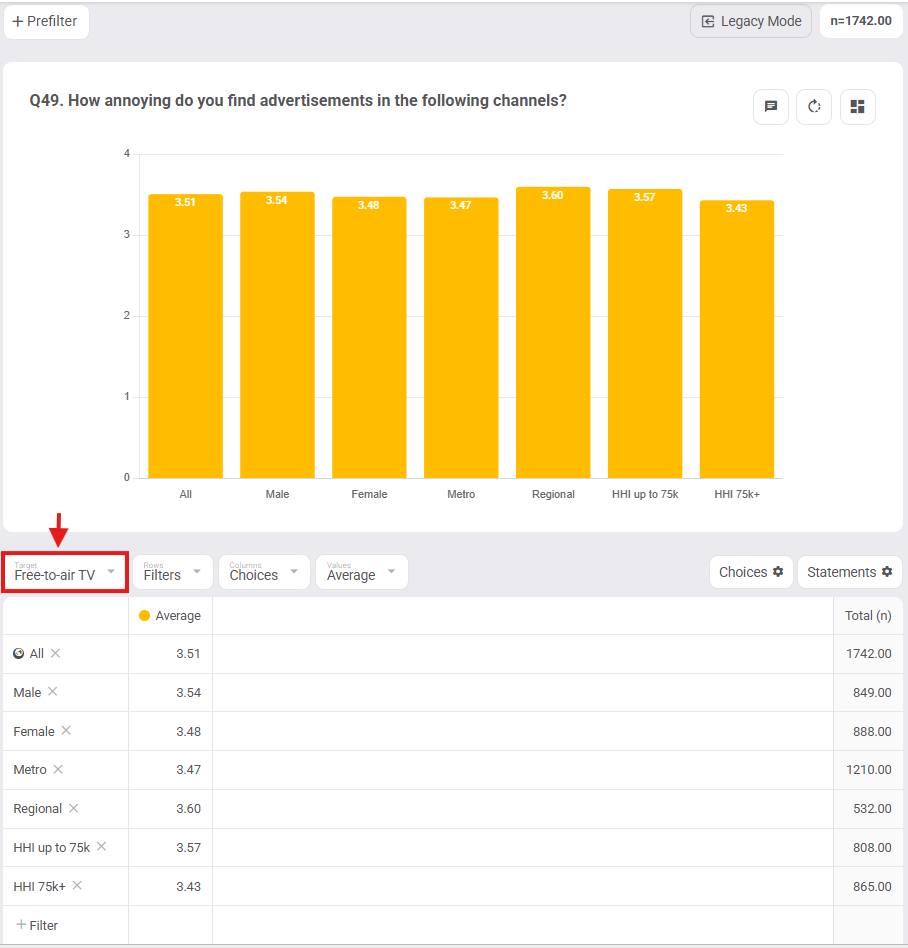Remove the HHI 75k+ filter row
908x948 pixels.
click(x=77, y=886)
